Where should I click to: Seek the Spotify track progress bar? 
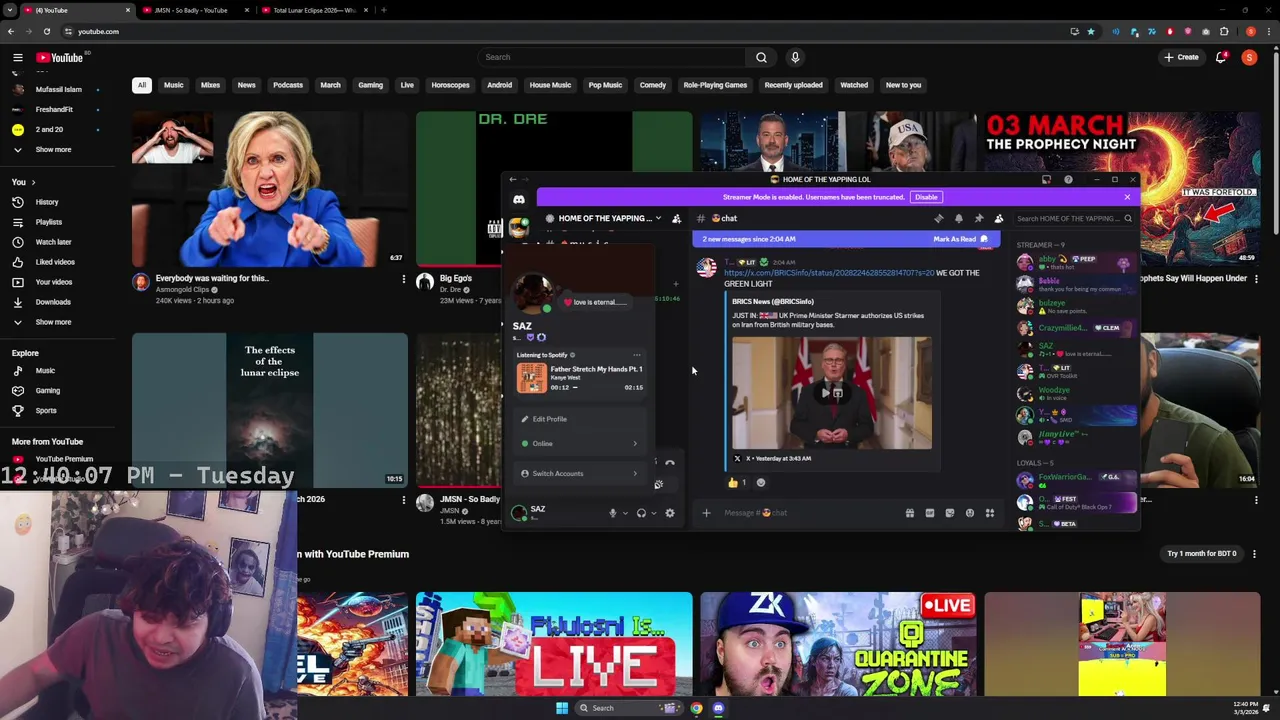click(596, 387)
